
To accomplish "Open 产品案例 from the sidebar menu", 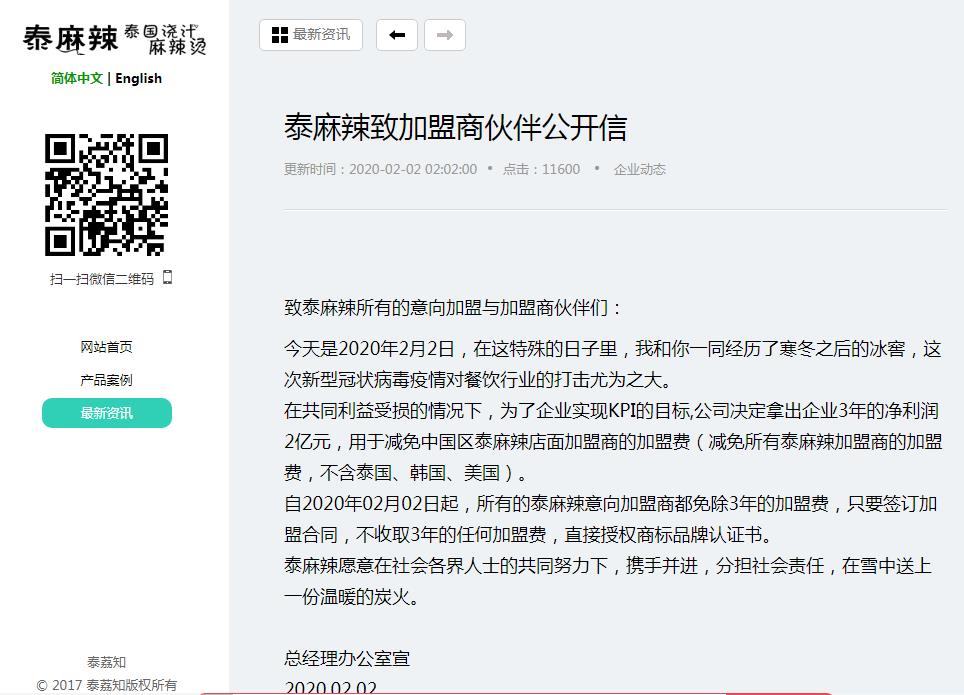I will [x=106, y=380].
